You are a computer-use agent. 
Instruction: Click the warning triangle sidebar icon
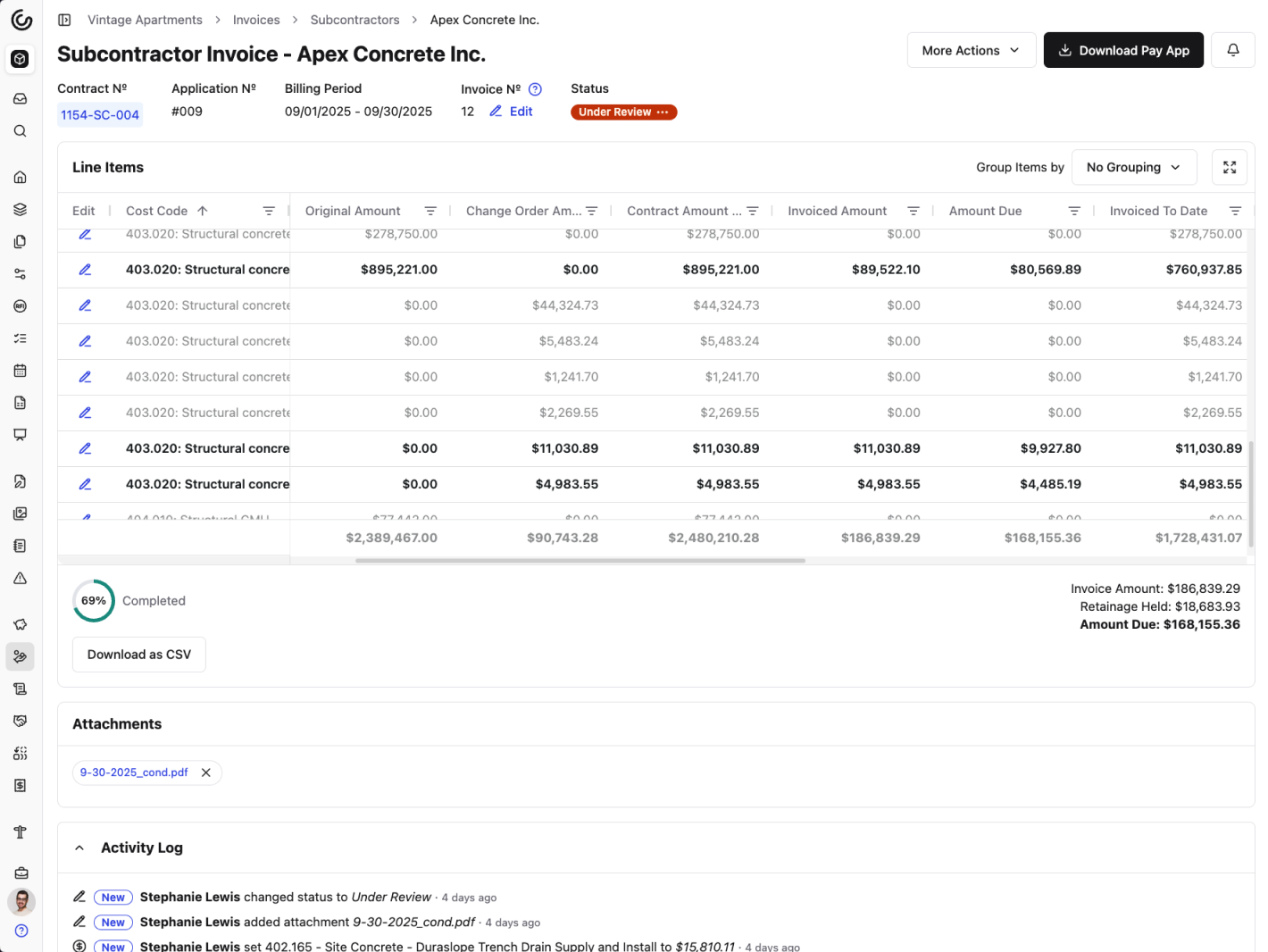tap(20, 578)
